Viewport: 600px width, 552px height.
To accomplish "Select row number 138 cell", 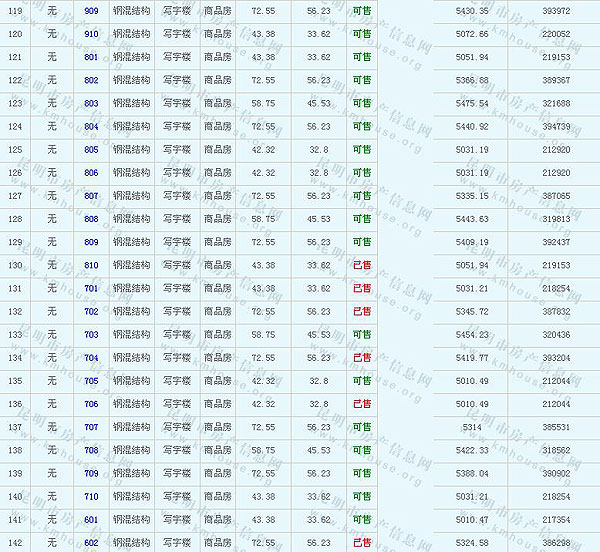I will click(15, 450).
